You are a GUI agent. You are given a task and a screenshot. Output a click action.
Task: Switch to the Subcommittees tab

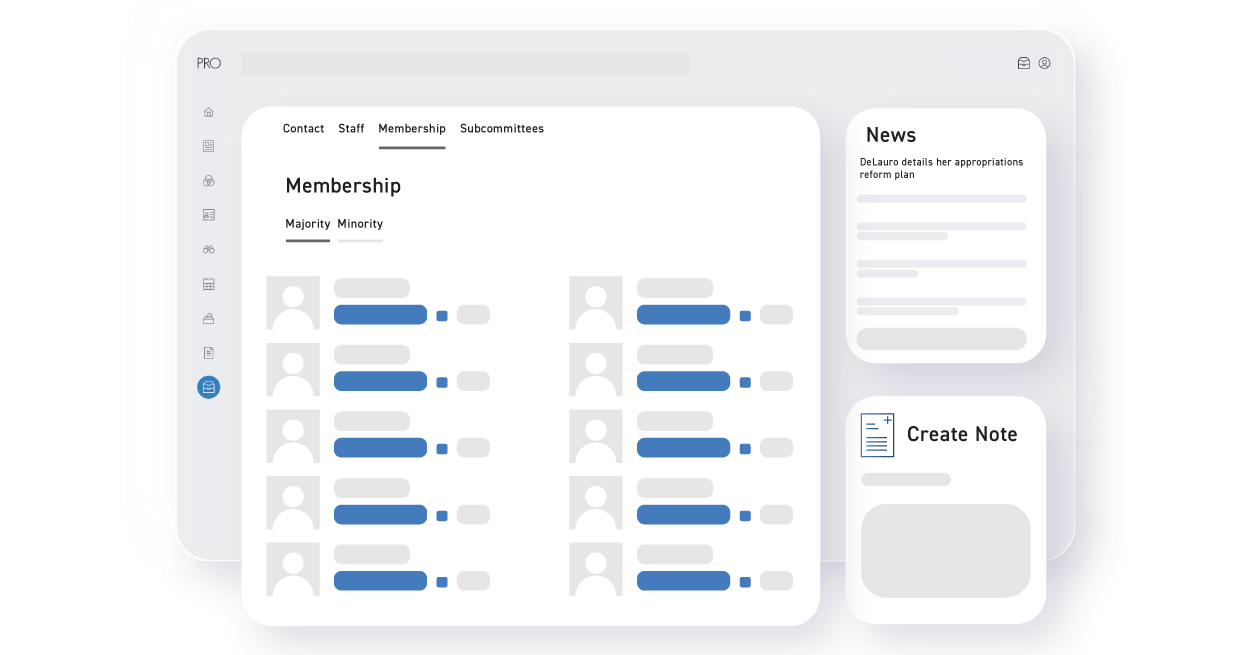[x=501, y=128]
